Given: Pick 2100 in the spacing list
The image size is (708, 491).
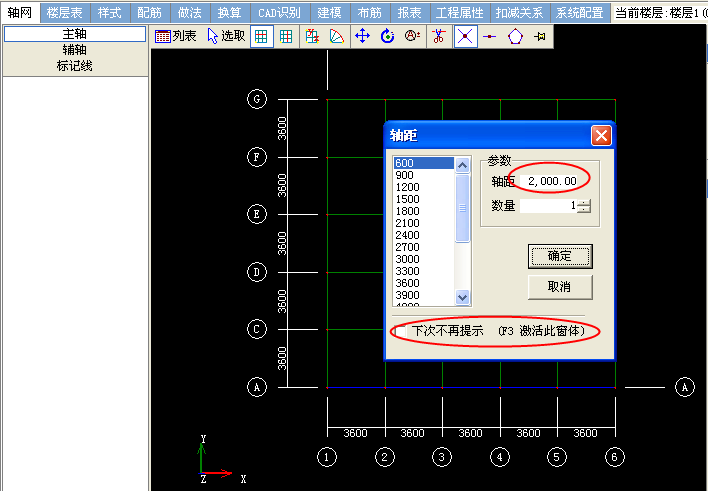Looking at the screenshot, I should tap(424, 223).
